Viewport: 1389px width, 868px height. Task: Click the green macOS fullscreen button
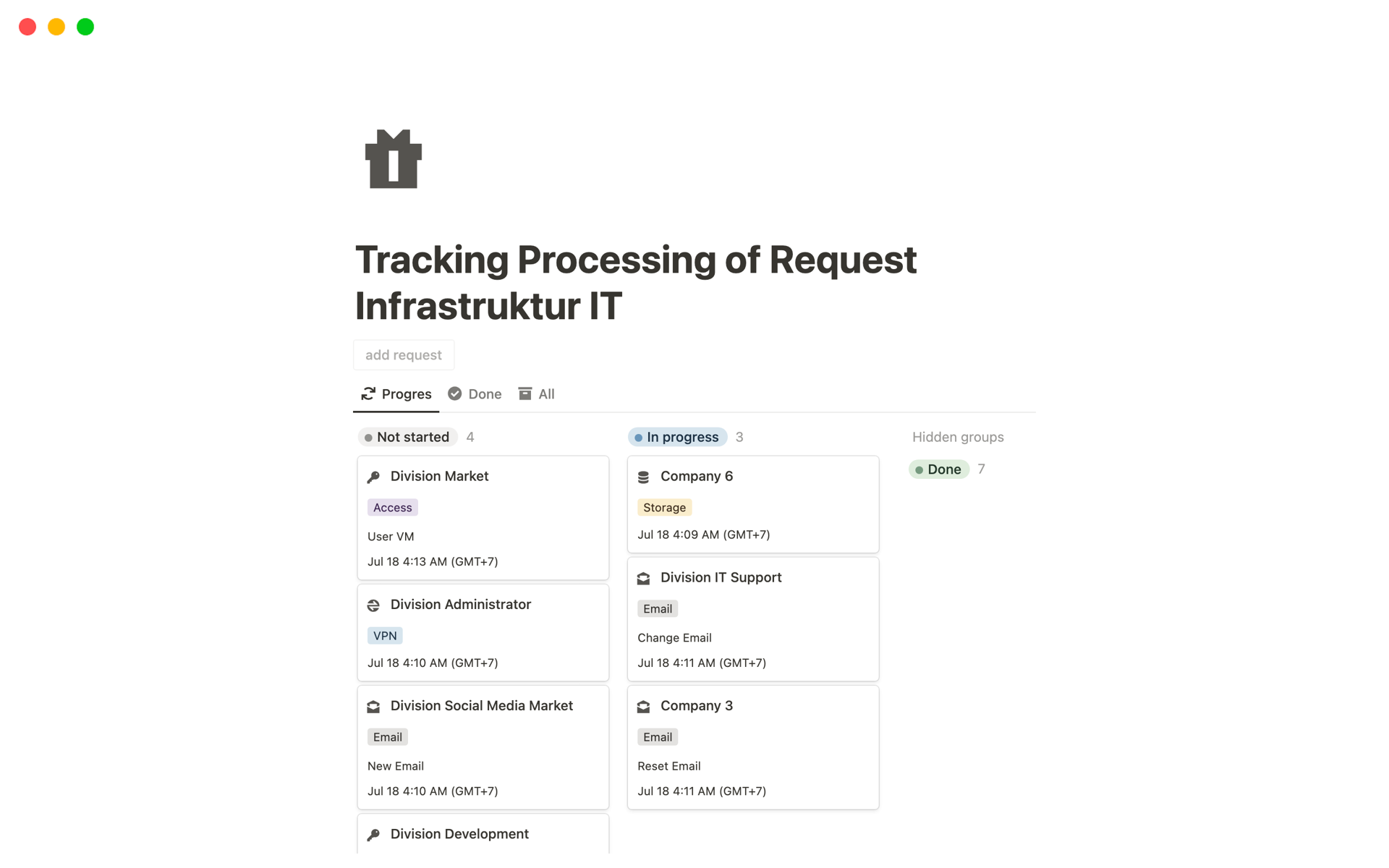pos(85,27)
